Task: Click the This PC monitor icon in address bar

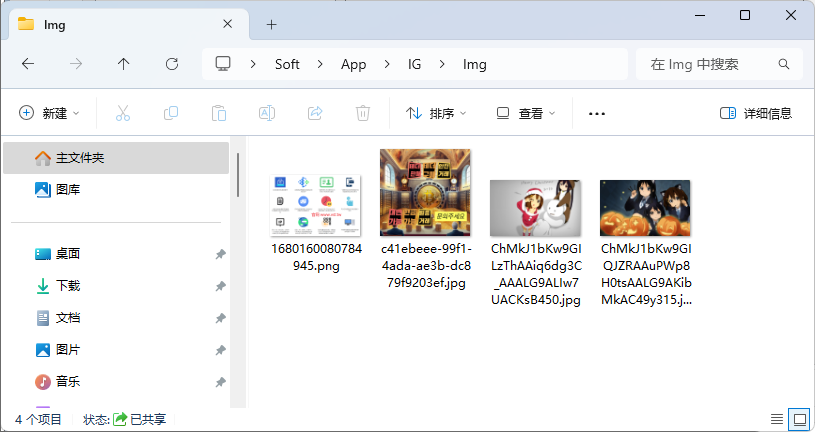Action: tap(223, 64)
